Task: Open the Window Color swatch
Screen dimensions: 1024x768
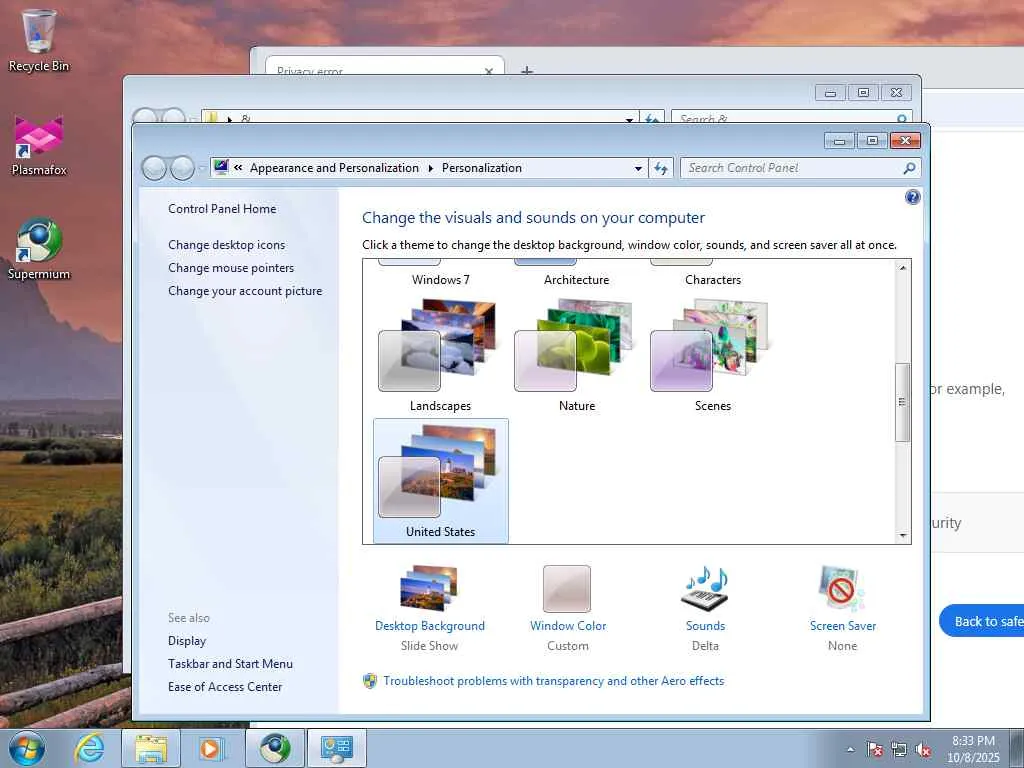Action: tap(567, 588)
